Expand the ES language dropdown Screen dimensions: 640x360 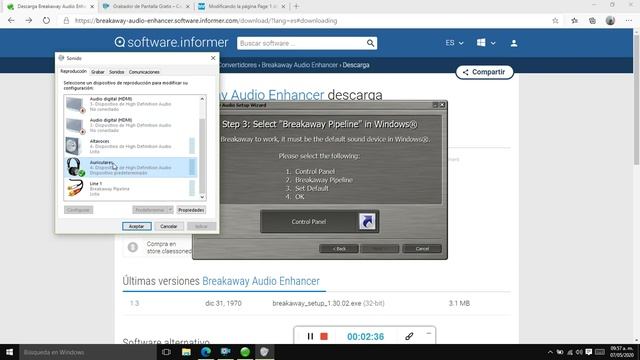(x=454, y=43)
